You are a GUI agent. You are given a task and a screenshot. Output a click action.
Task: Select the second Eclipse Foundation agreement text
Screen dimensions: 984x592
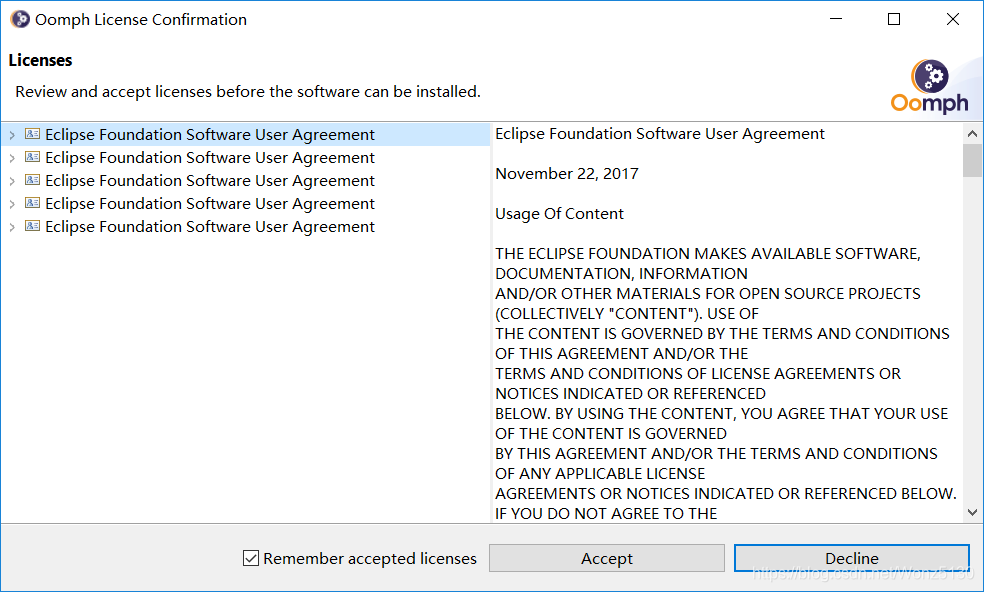click(210, 158)
